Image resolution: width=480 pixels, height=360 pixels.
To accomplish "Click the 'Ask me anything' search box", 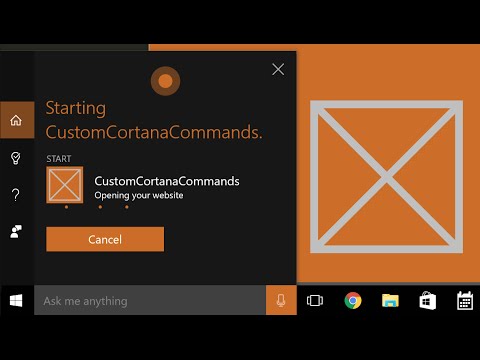I will point(150,300).
